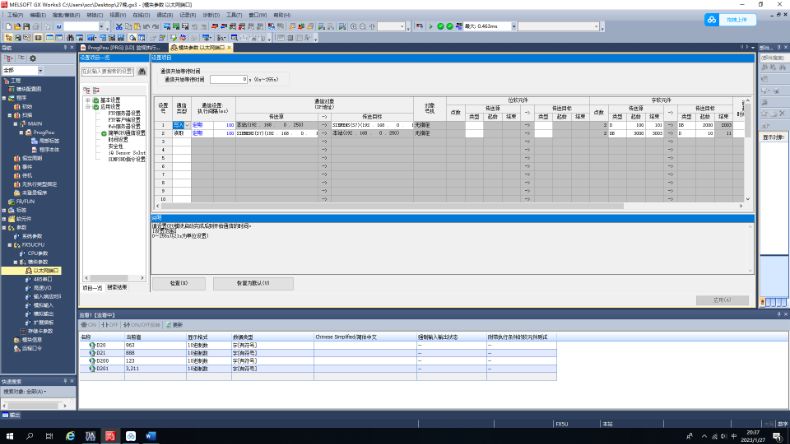
Task: Click the 输出 panel tab at bottom left
Action: tap(11, 415)
